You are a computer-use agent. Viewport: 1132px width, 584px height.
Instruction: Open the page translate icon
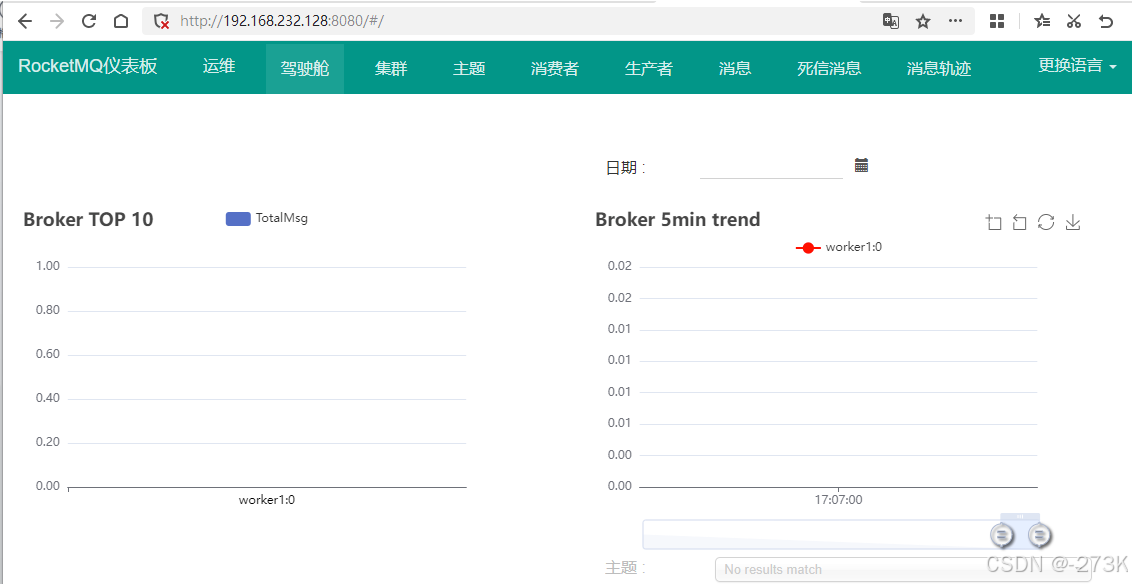click(x=891, y=21)
